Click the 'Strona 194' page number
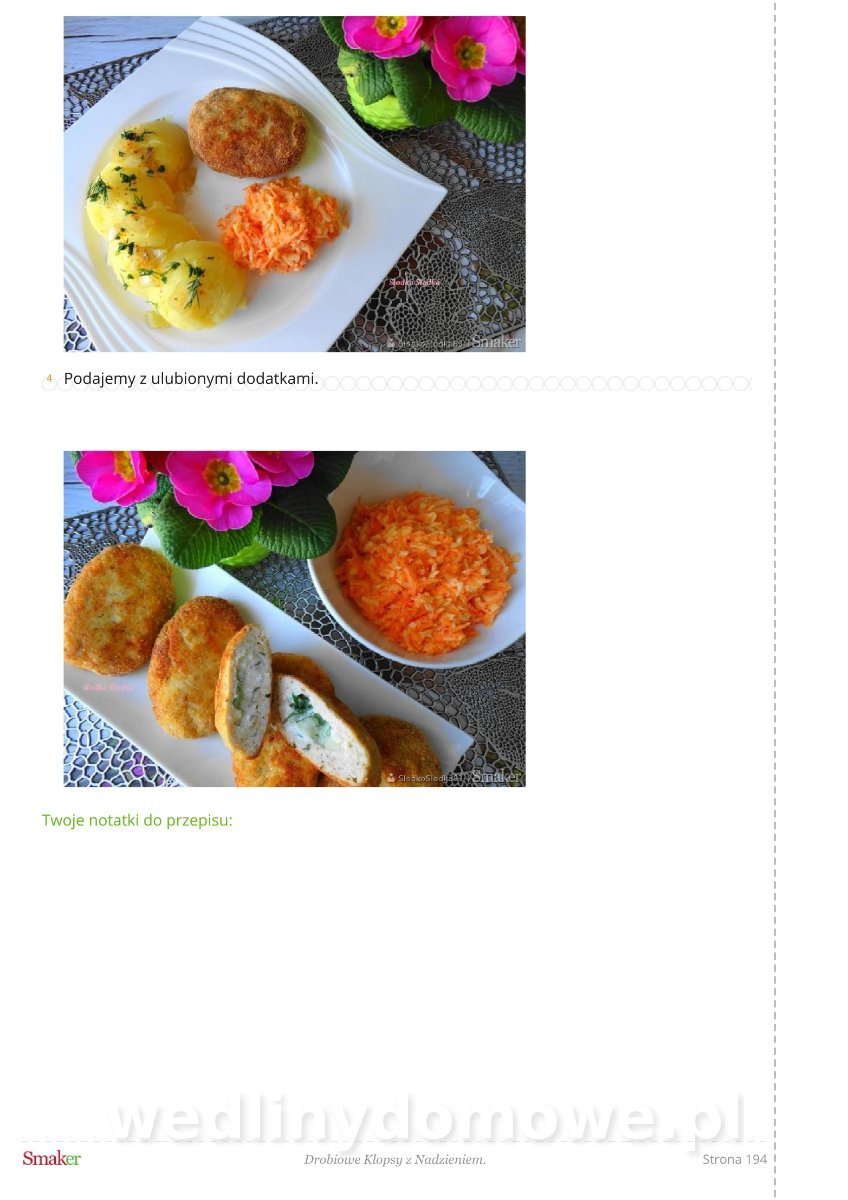This screenshot has height=1200, width=848. click(x=734, y=1159)
